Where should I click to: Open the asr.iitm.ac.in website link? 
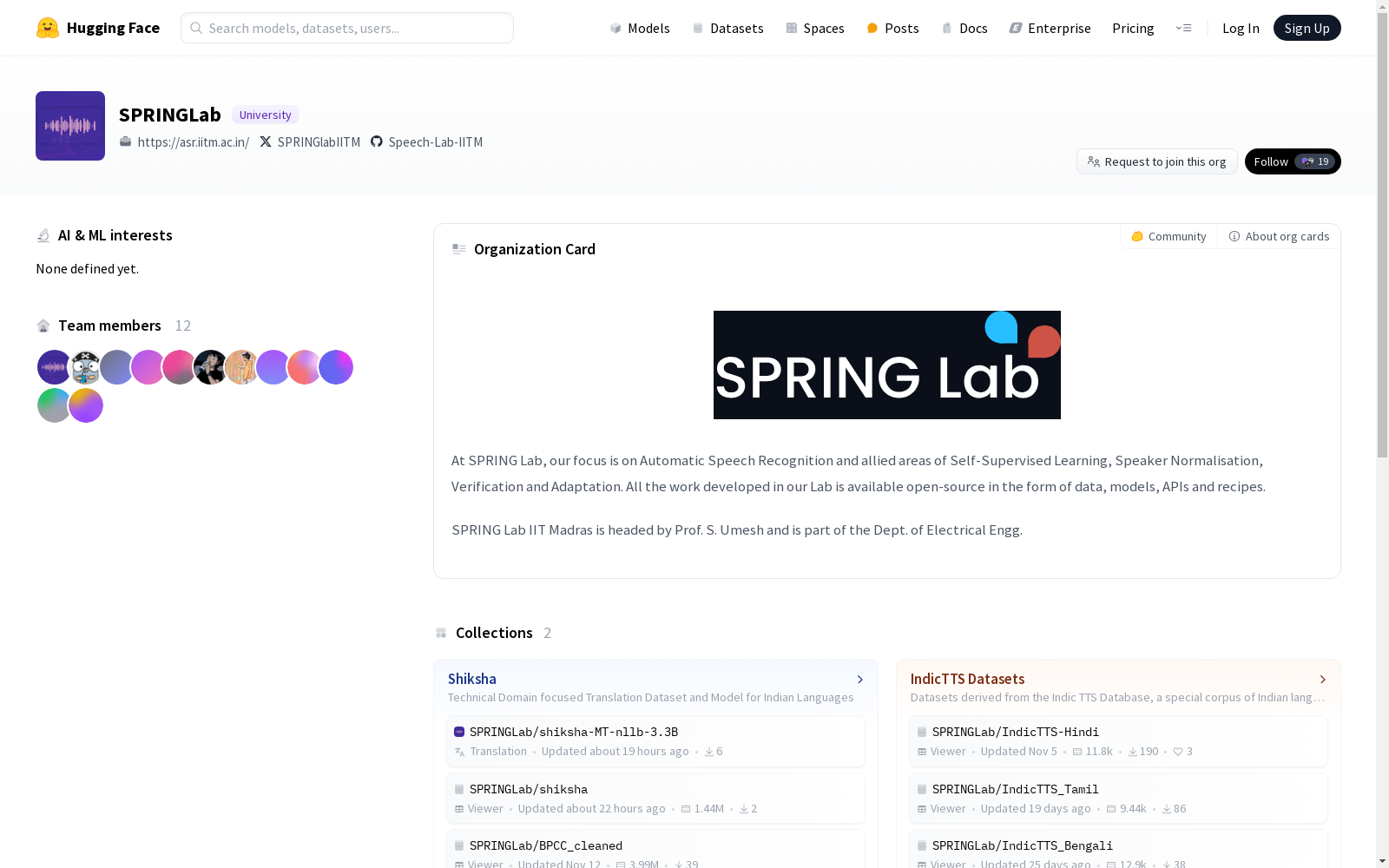(x=193, y=142)
